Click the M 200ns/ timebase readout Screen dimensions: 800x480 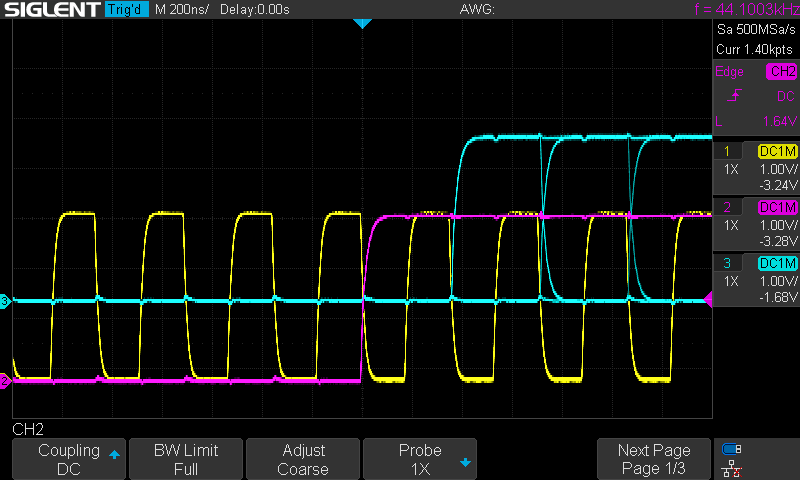(x=182, y=9)
